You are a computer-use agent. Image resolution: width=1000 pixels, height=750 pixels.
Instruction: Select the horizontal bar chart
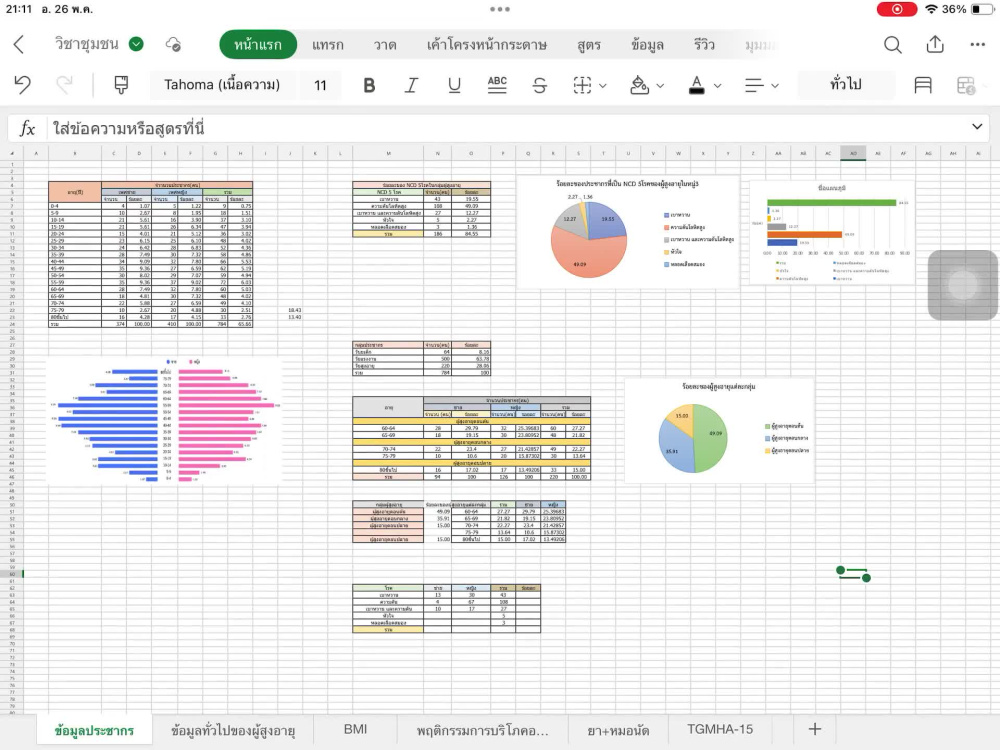(x=832, y=233)
